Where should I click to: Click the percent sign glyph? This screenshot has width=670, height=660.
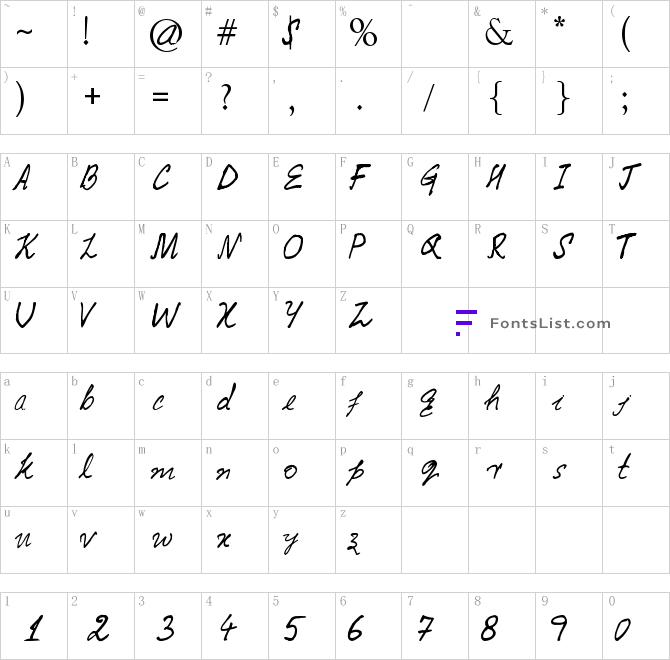tap(363, 33)
